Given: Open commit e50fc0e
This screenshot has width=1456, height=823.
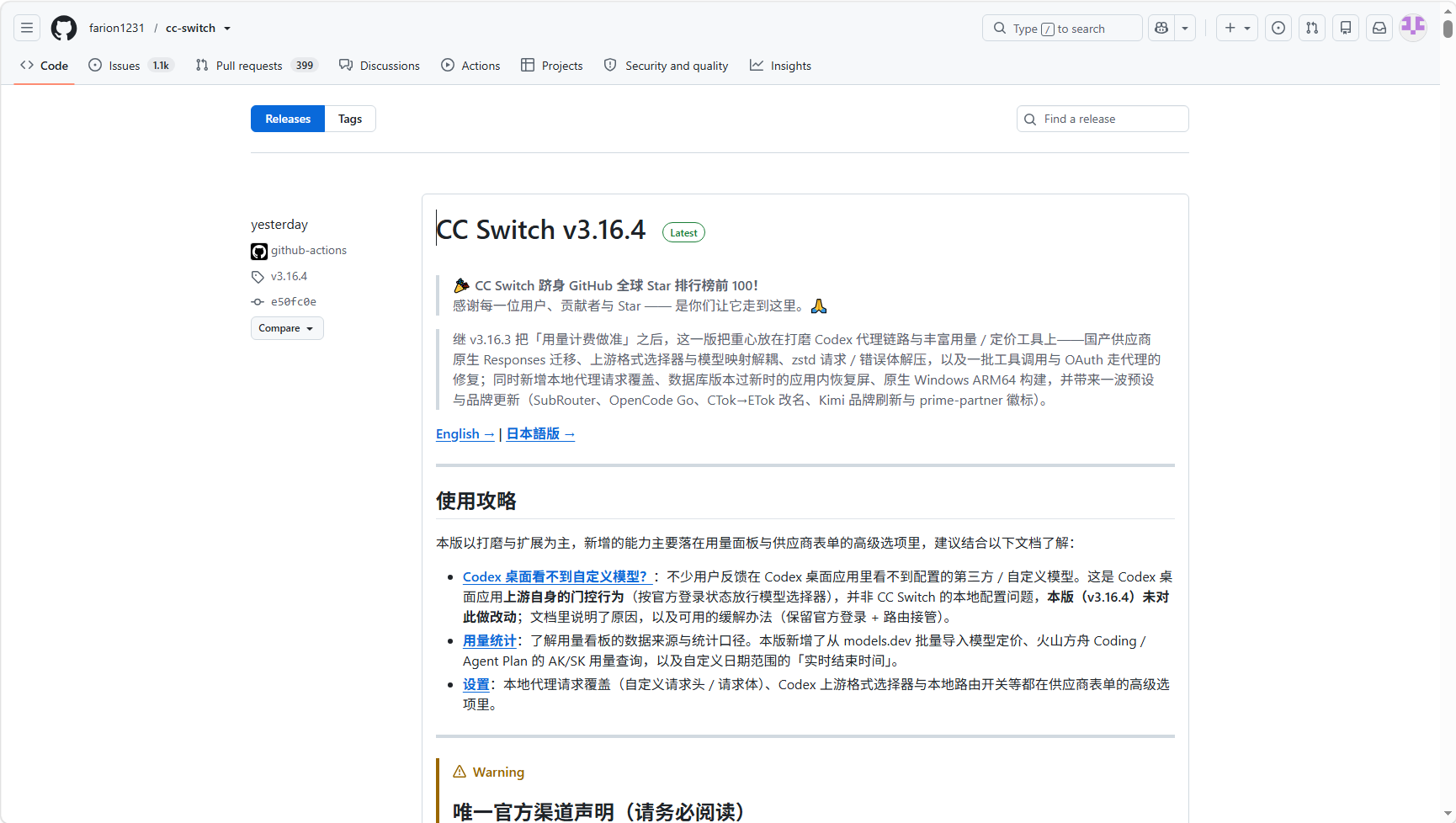Looking at the screenshot, I should (293, 301).
